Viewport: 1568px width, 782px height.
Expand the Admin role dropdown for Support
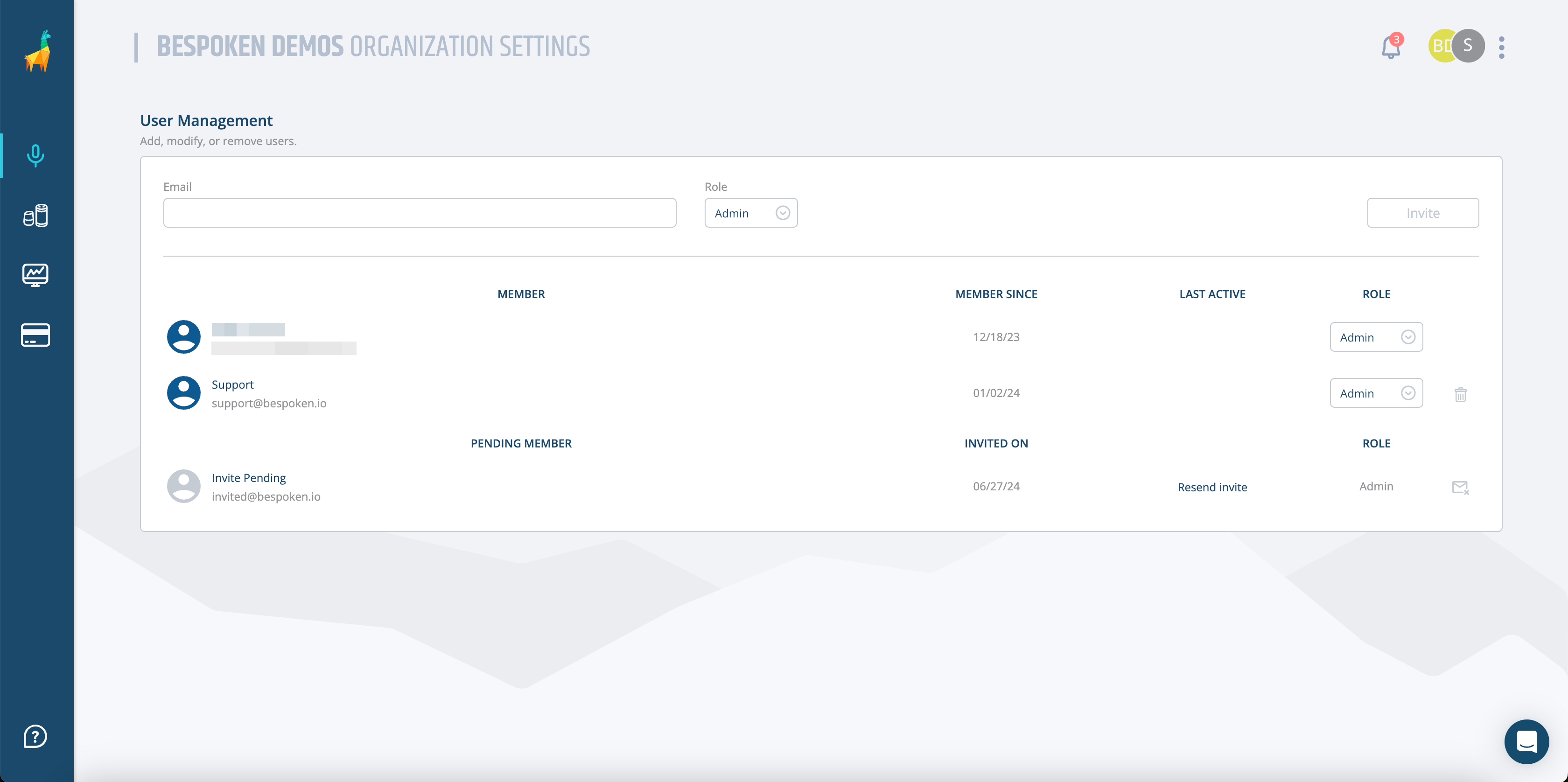coord(1409,392)
